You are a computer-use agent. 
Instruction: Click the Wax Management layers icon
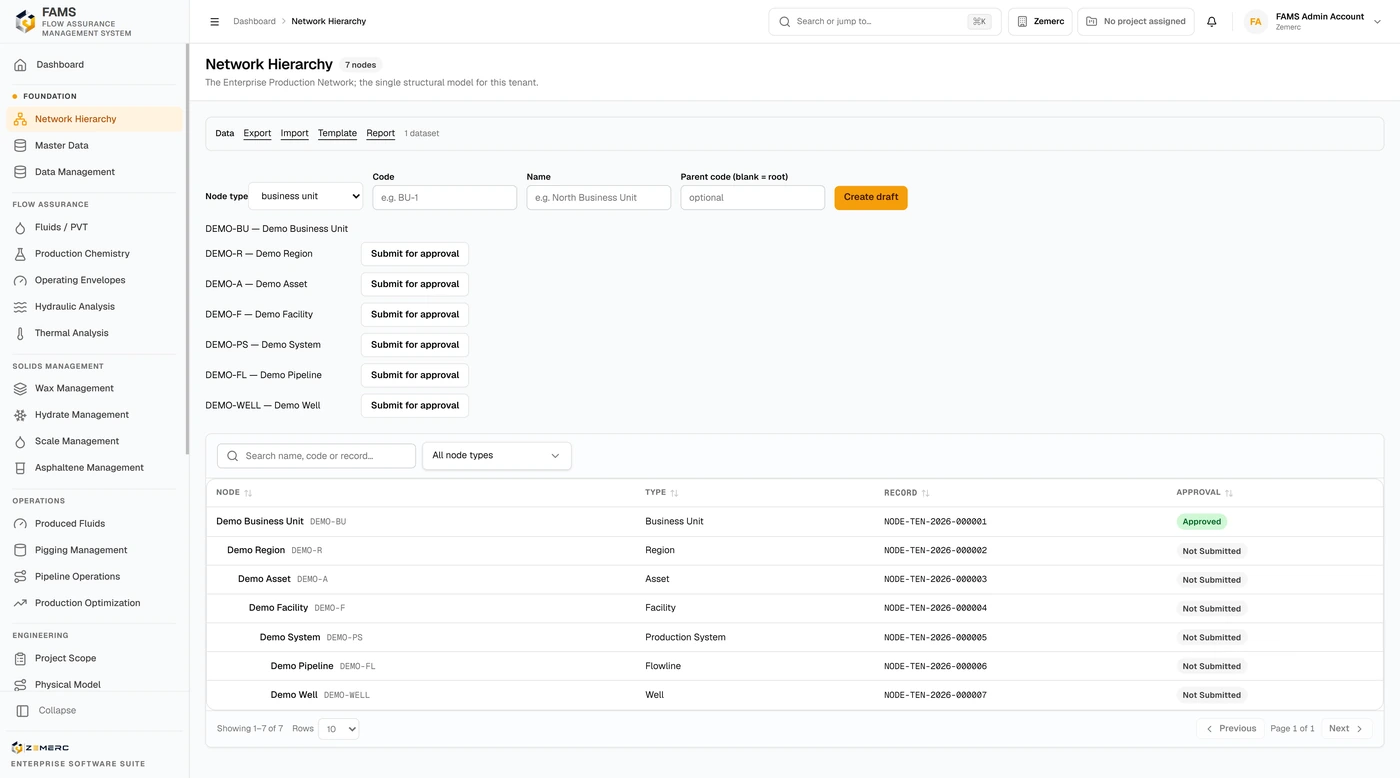click(x=20, y=389)
